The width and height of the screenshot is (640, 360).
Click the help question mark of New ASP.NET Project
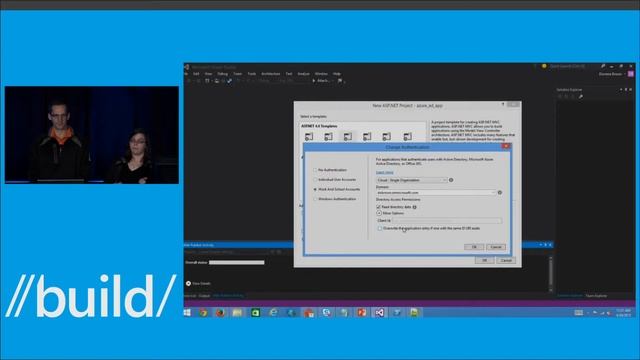[503, 105]
